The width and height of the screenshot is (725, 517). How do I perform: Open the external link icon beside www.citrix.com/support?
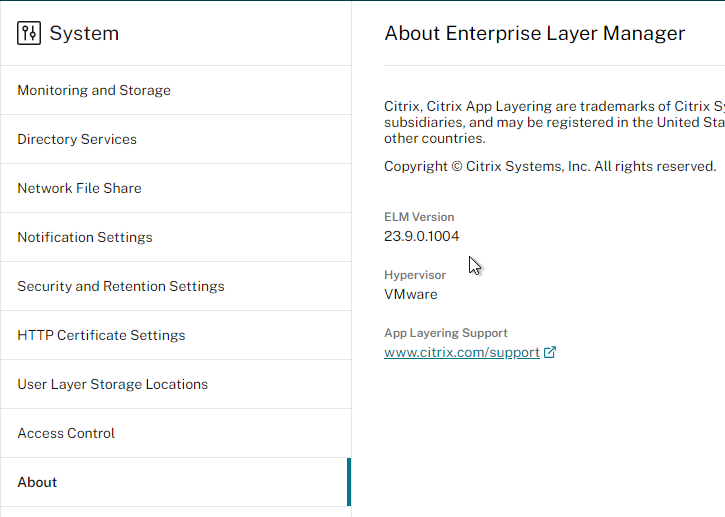(x=550, y=352)
